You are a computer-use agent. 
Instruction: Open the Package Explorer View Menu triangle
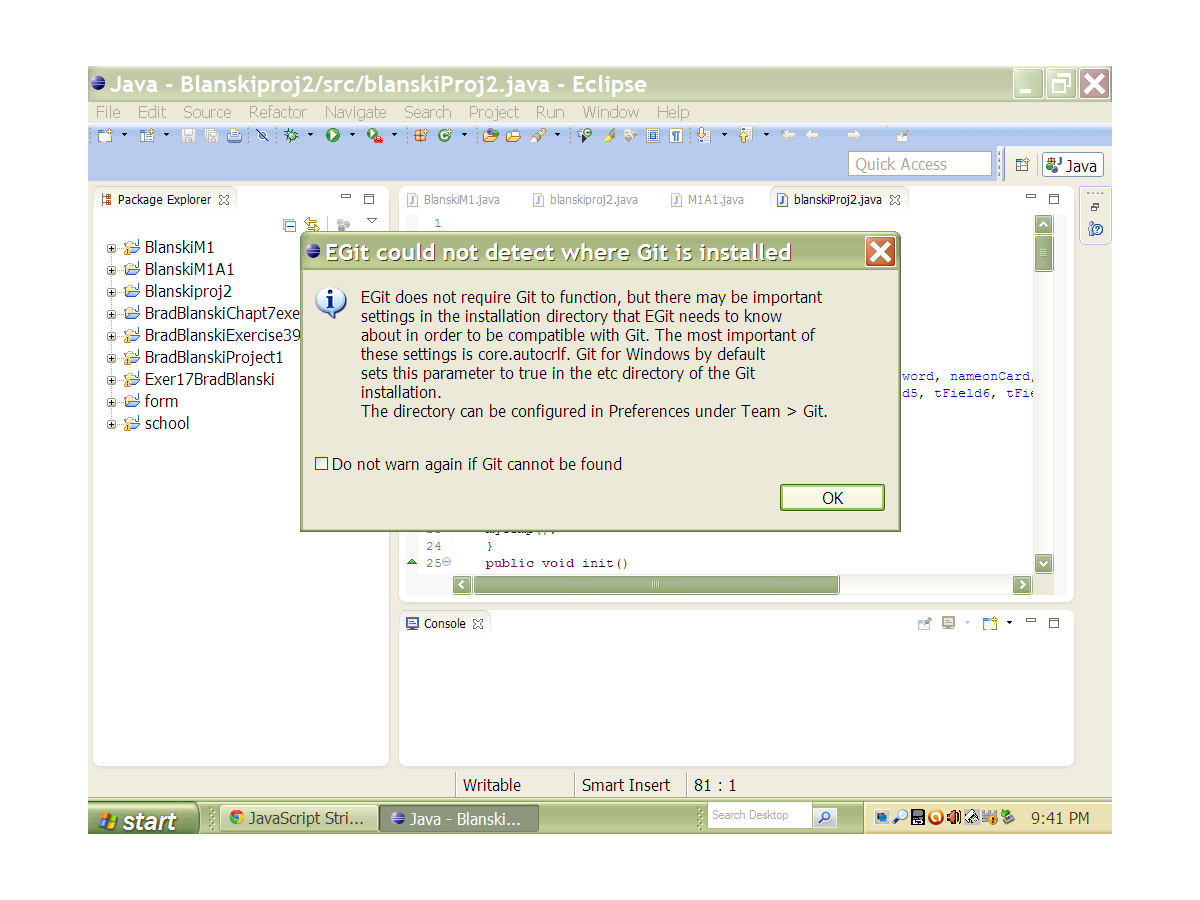coord(371,221)
